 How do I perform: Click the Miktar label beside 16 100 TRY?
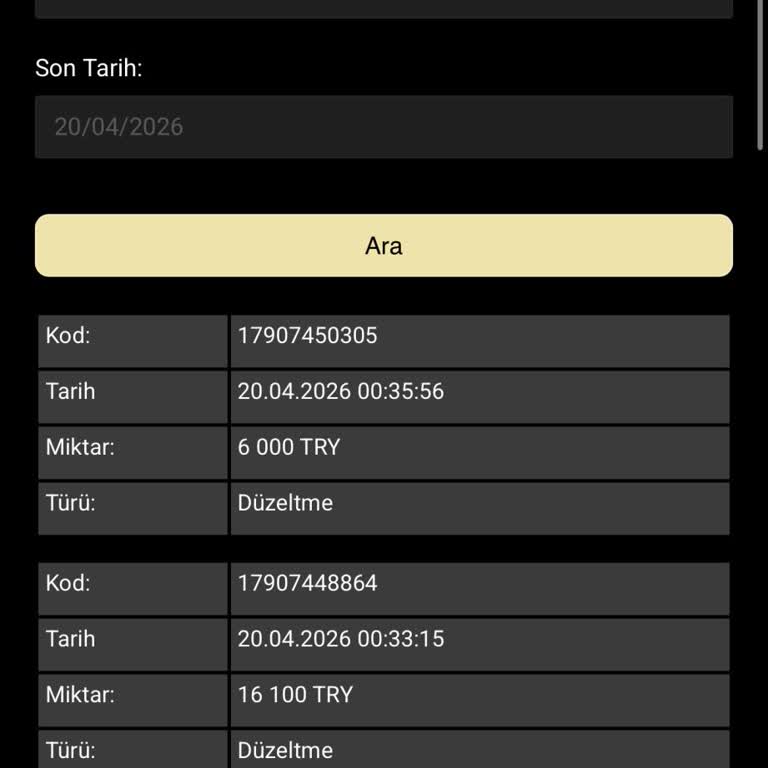click(80, 695)
